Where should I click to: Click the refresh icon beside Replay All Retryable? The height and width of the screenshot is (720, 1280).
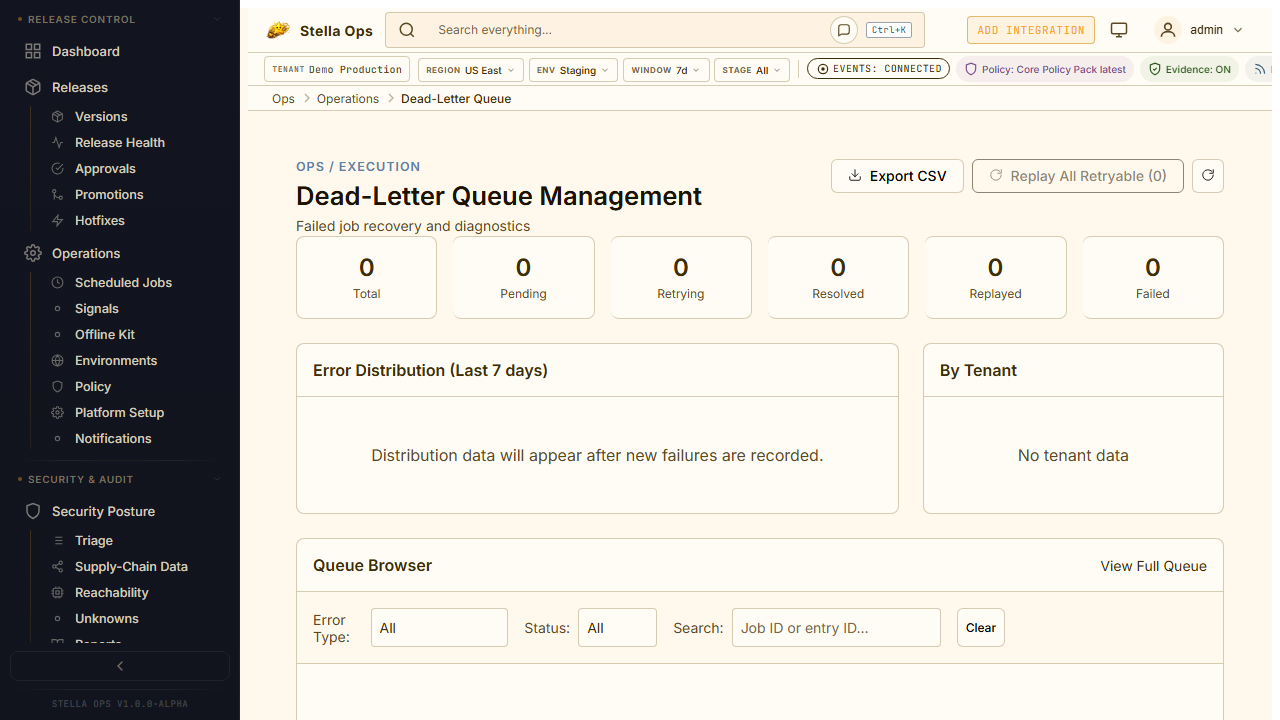(x=1208, y=176)
